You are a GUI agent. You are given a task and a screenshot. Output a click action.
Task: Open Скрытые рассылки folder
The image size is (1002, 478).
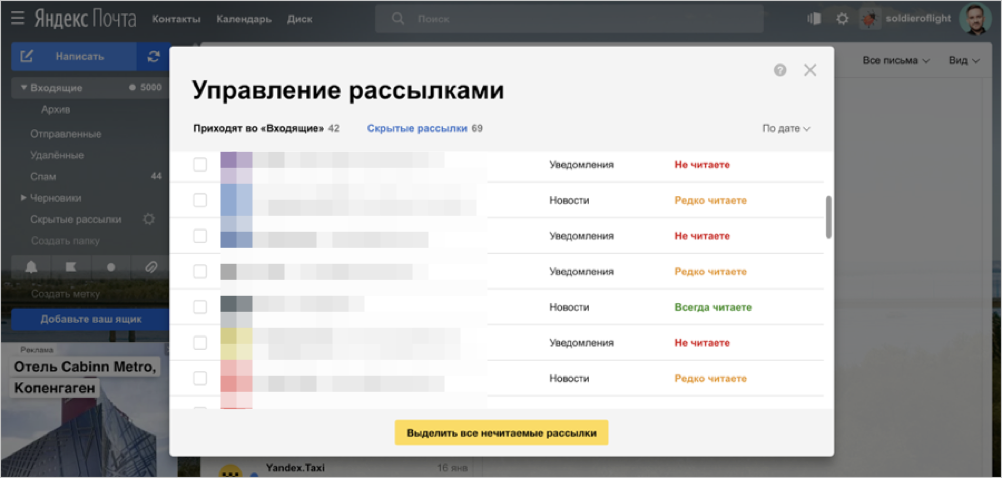tap(75, 219)
